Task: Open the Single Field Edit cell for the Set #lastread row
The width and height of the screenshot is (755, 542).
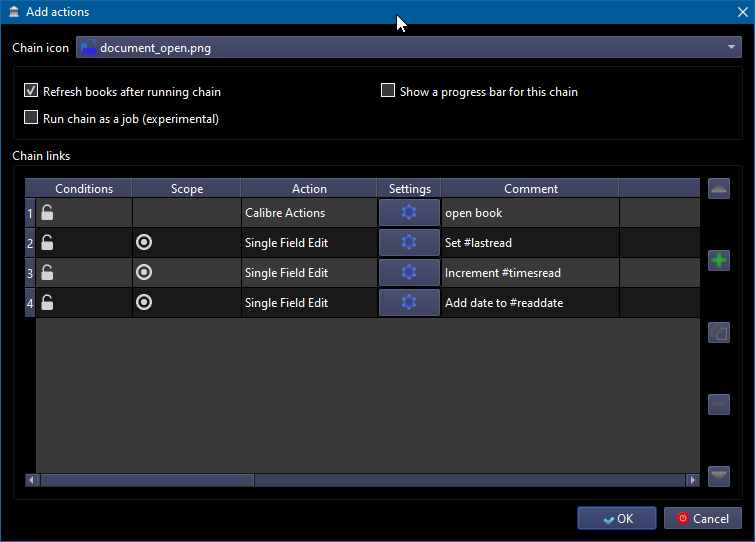Action: [309, 242]
